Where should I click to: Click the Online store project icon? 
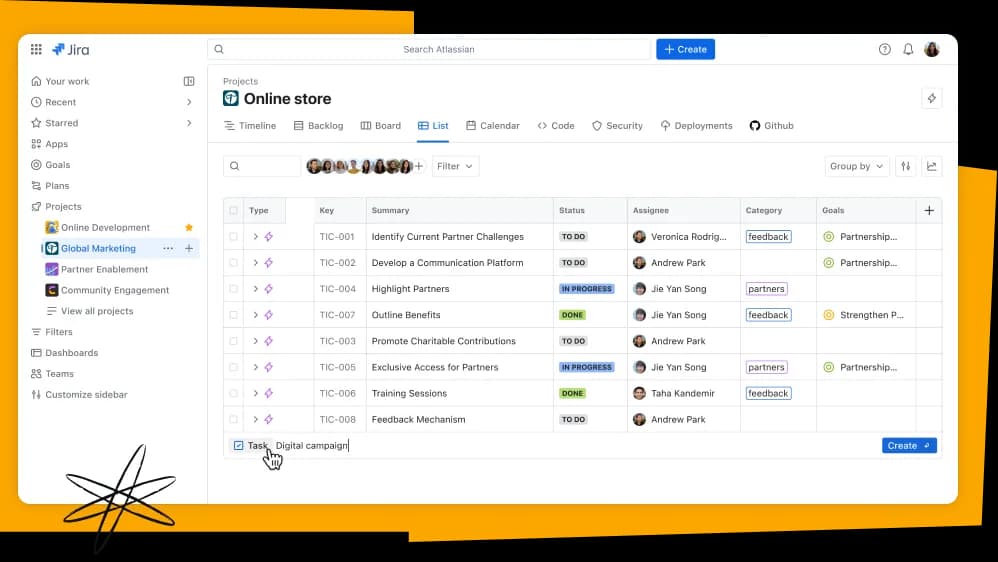point(230,98)
